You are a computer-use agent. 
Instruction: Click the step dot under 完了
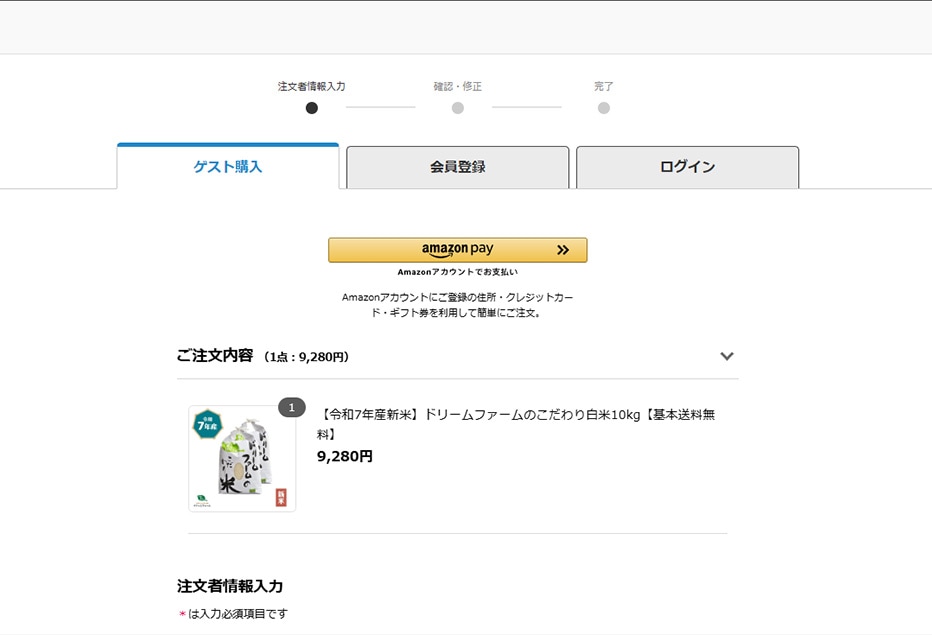604,108
